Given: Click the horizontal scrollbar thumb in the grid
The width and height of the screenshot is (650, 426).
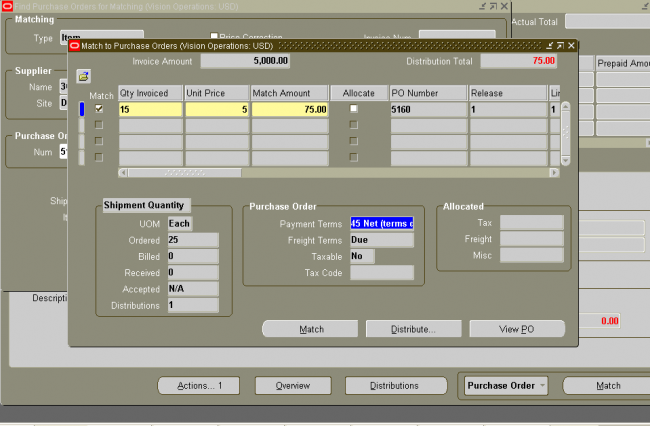Looking at the screenshot, I should click(x=184, y=172).
